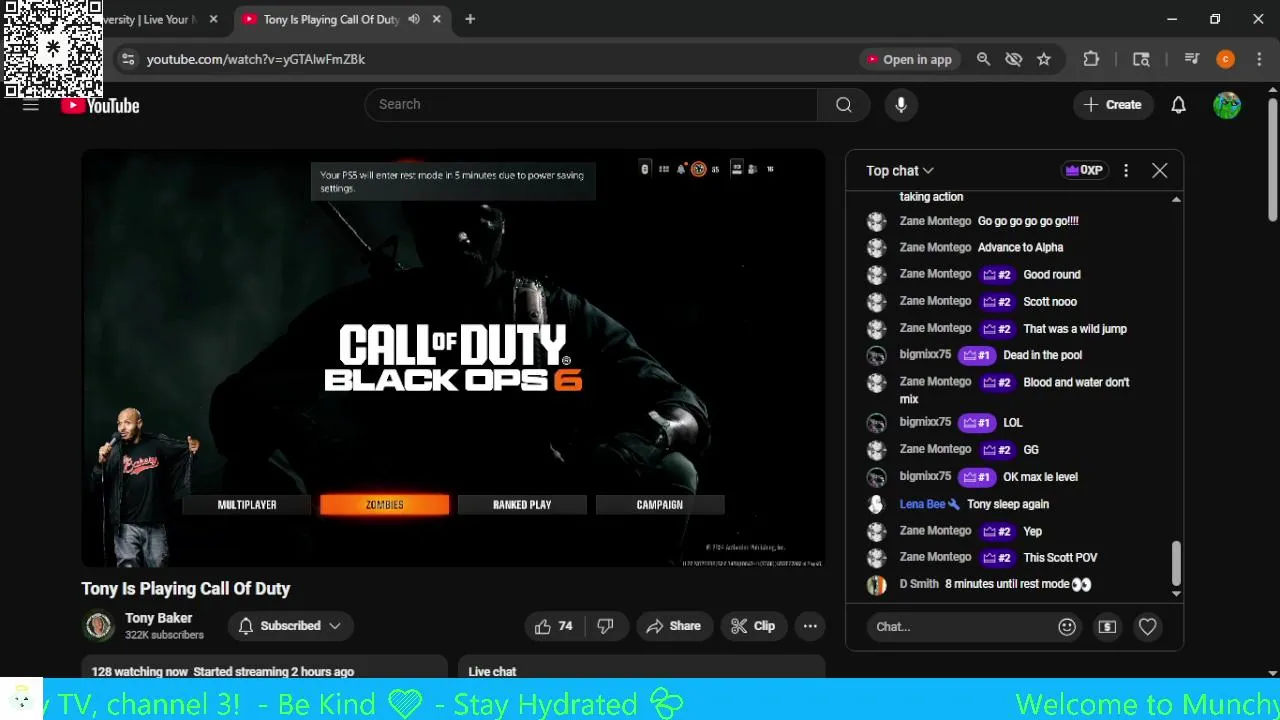Expand the Top chat dropdown

(900, 171)
